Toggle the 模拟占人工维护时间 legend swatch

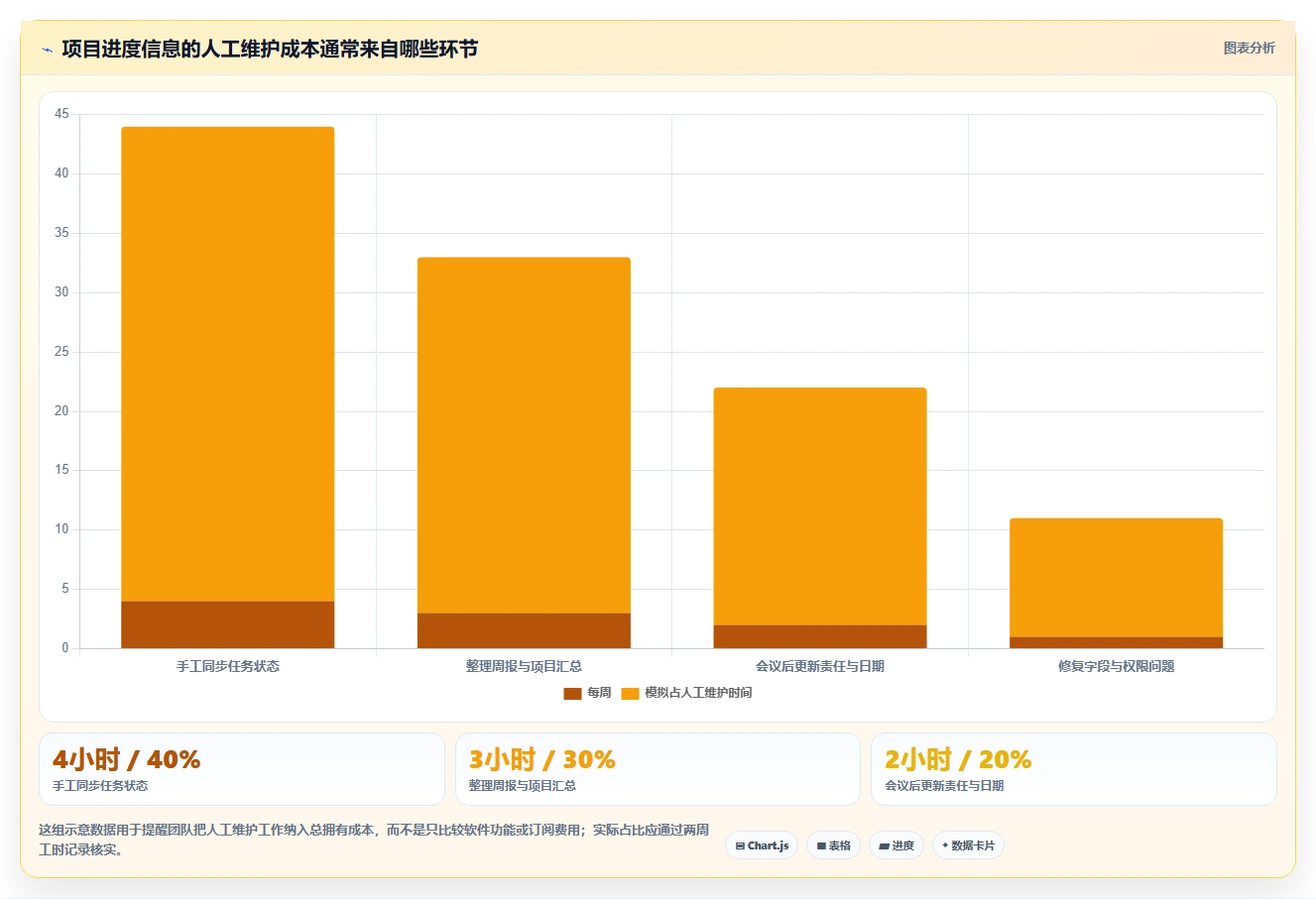630,694
